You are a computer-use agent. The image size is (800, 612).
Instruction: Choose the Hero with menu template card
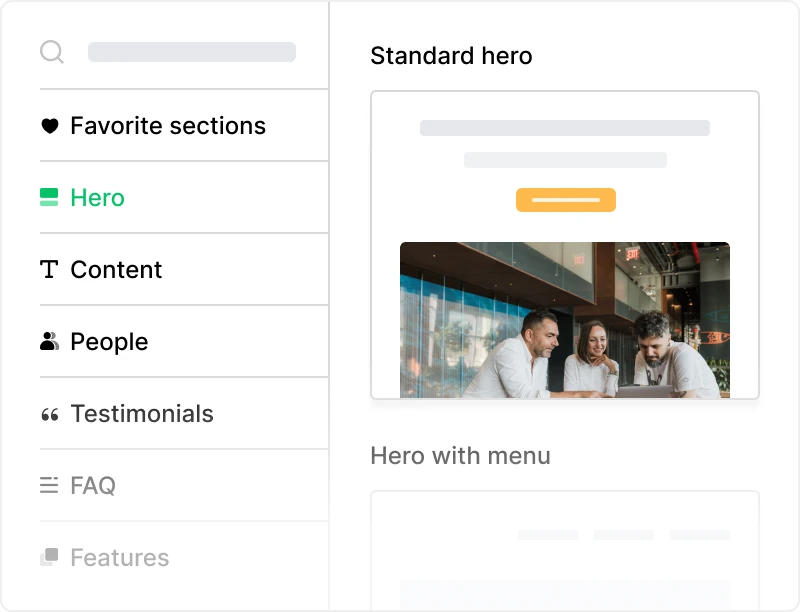tap(565, 551)
